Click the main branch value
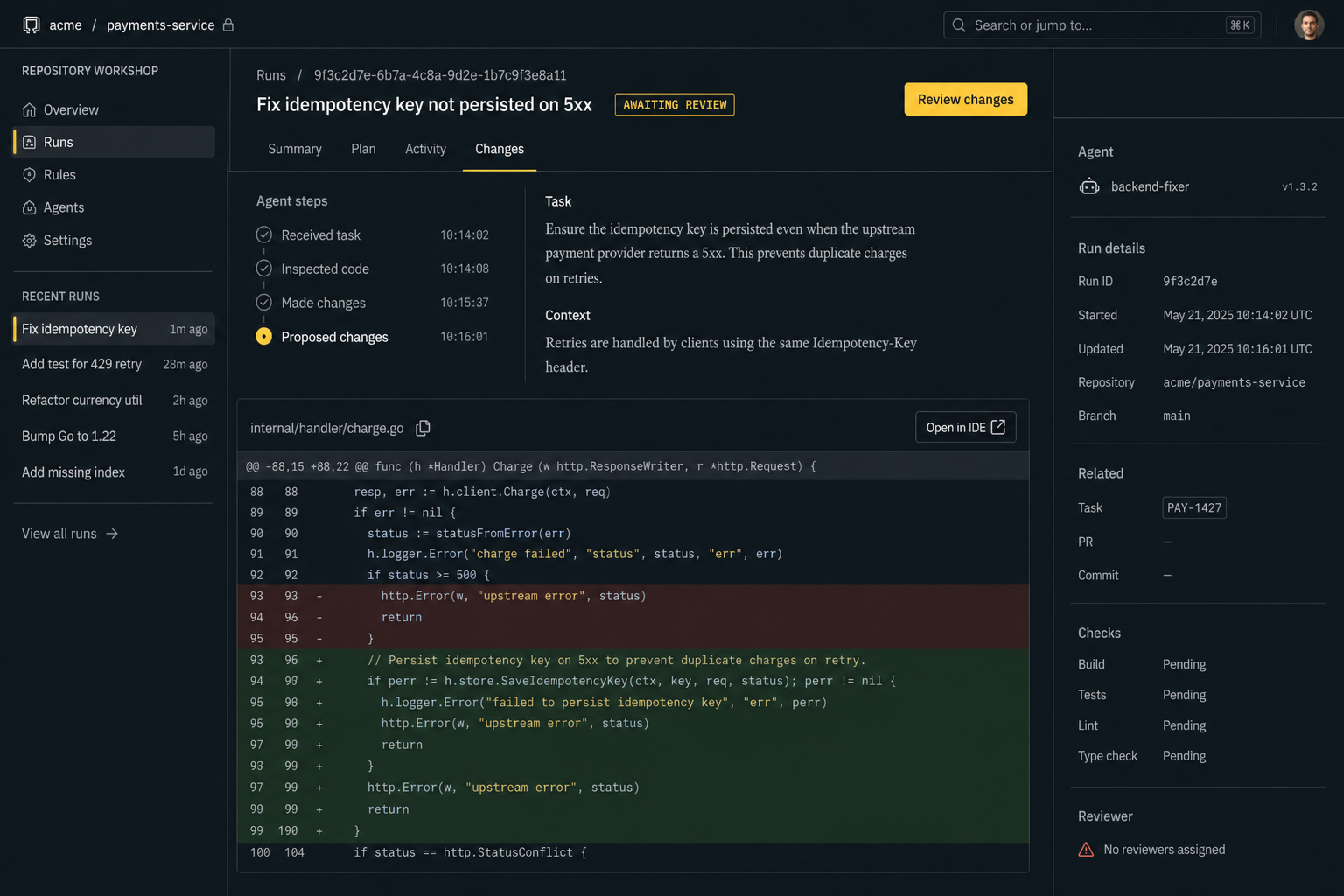This screenshot has width=1344, height=896. coord(1177,416)
